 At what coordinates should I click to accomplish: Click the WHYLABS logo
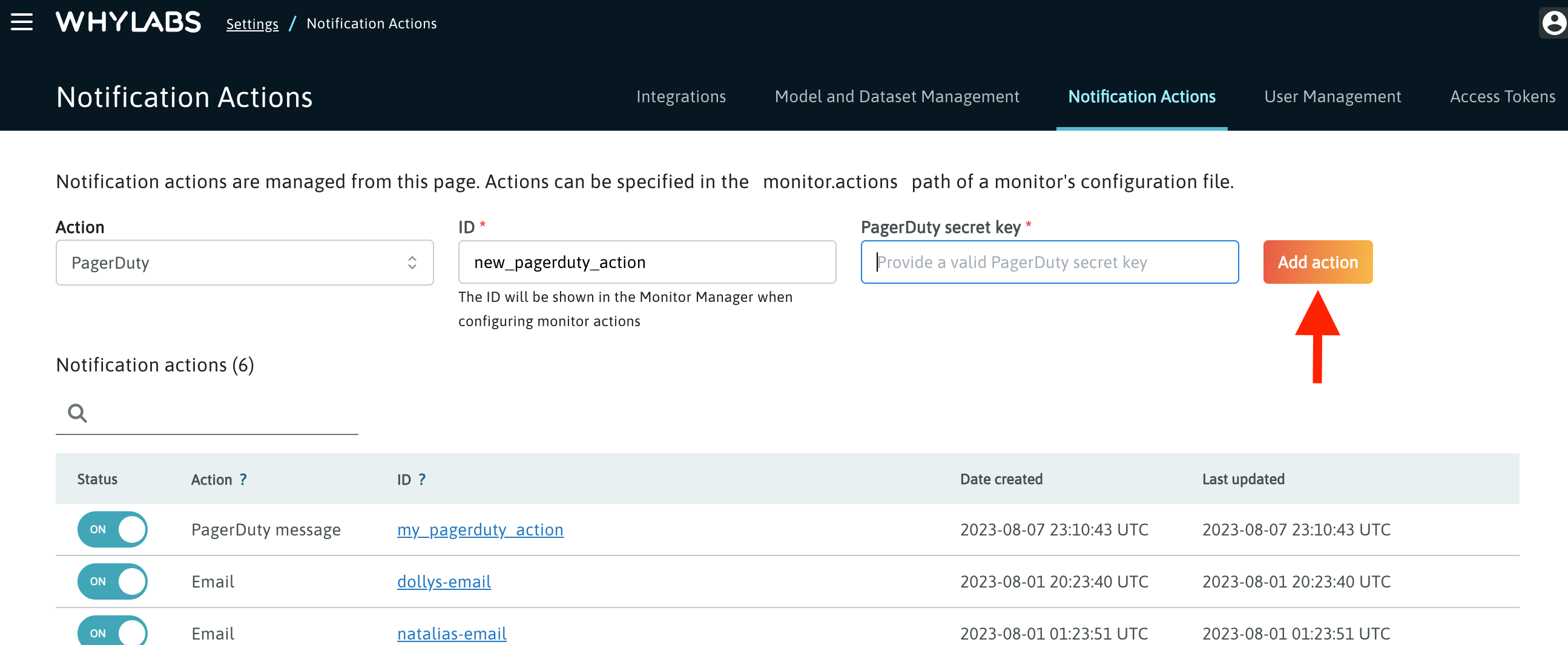(x=128, y=22)
